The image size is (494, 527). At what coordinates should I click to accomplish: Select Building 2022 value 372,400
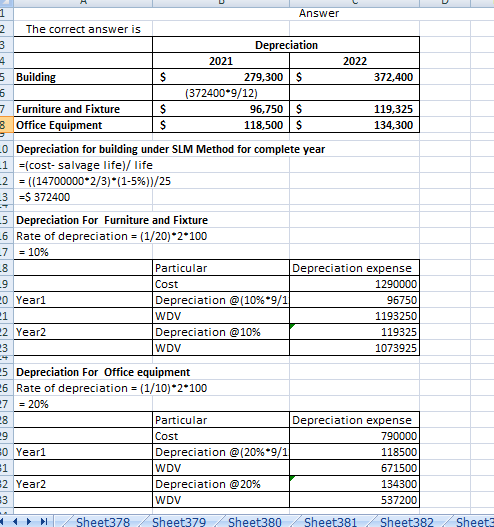(x=355, y=77)
